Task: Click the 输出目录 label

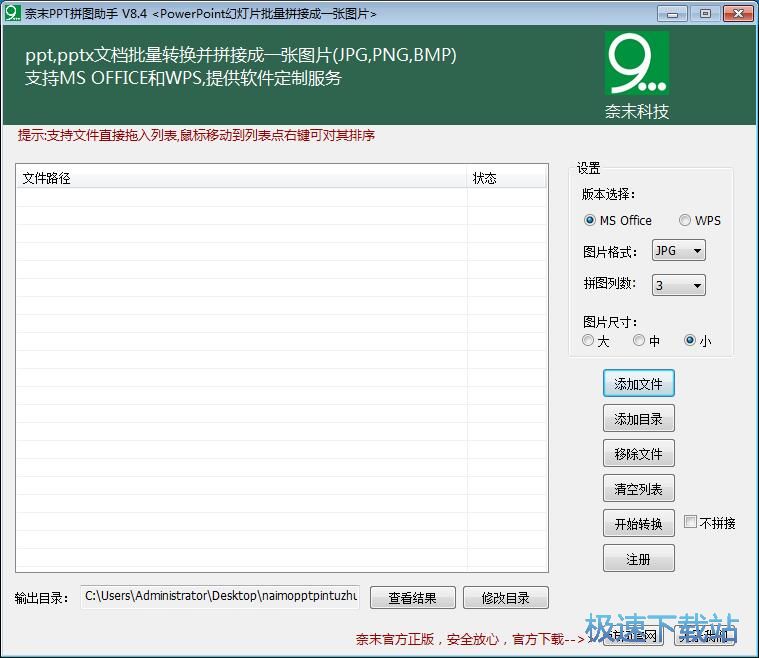Action: point(41,598)
